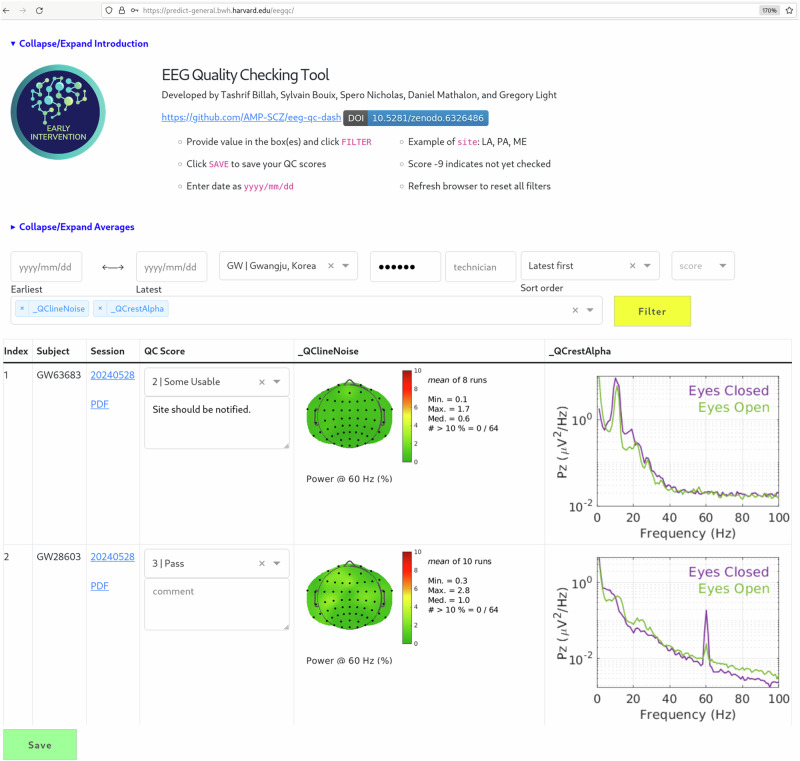Clear the QC score for GW63683
800x761 pixels.
pos(262,381)
